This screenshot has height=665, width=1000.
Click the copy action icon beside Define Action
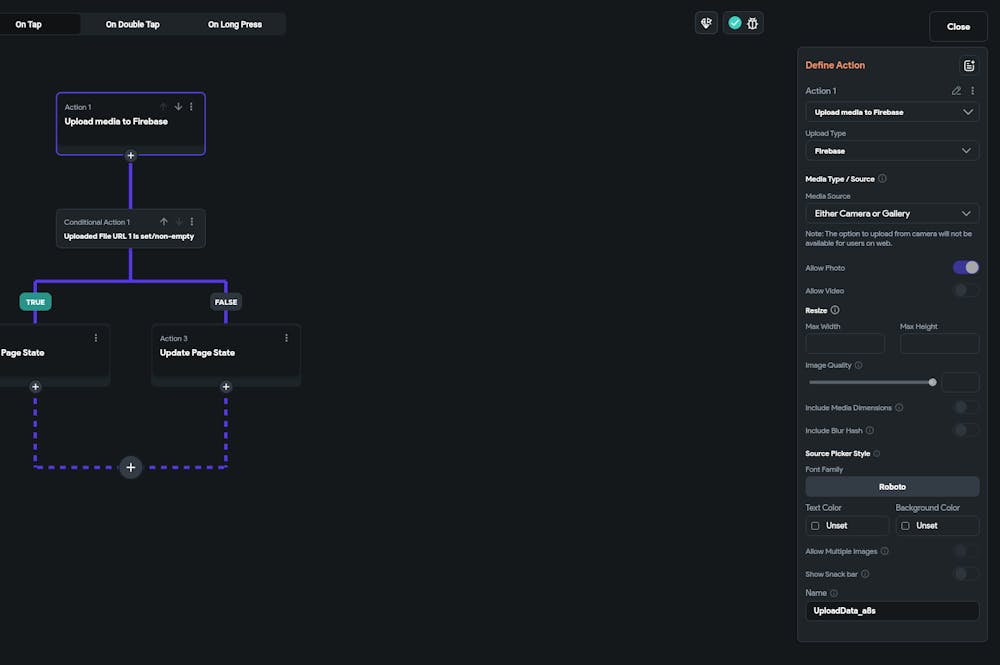pyautogui.click(x=968, y=64)
